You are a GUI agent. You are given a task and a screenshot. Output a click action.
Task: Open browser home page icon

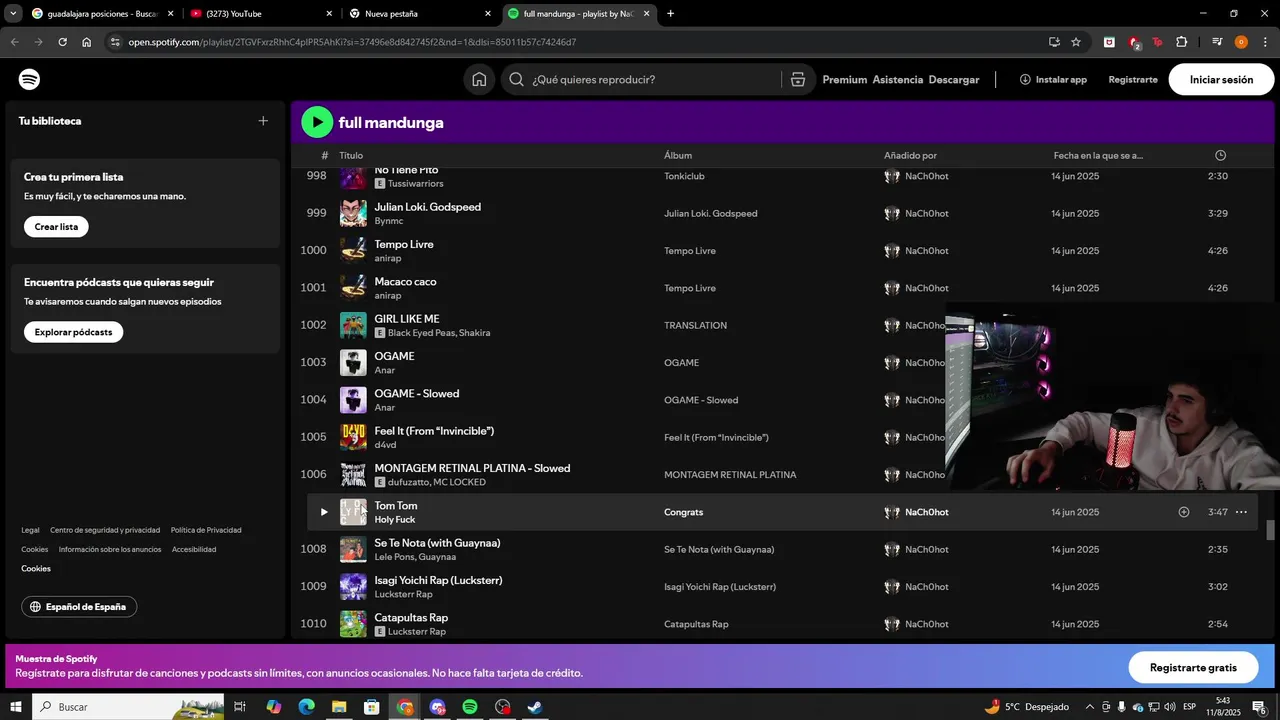point(87,42)
